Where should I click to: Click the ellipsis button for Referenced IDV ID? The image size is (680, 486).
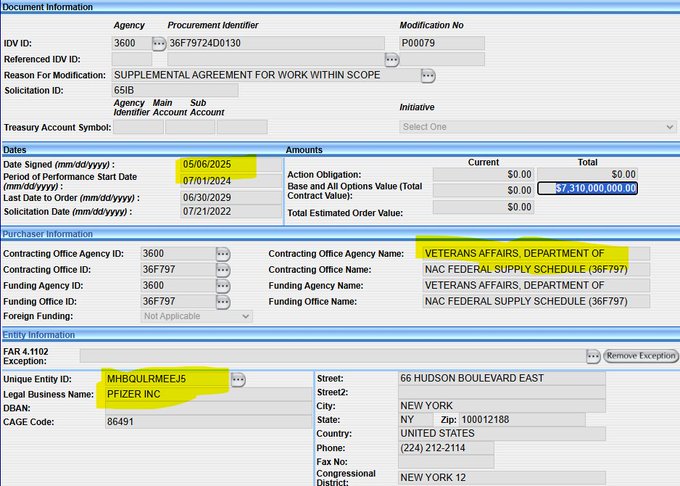click(392, 60)
